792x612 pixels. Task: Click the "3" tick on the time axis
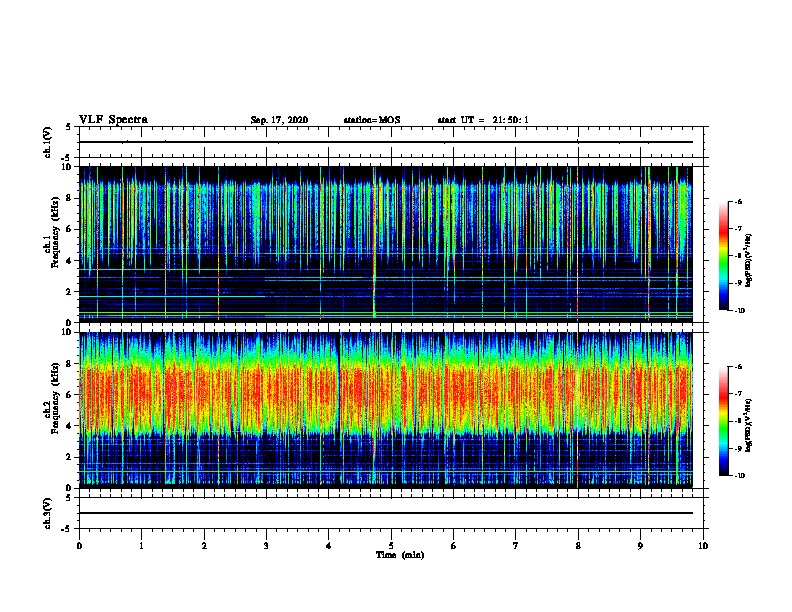(x=266, y=546)
